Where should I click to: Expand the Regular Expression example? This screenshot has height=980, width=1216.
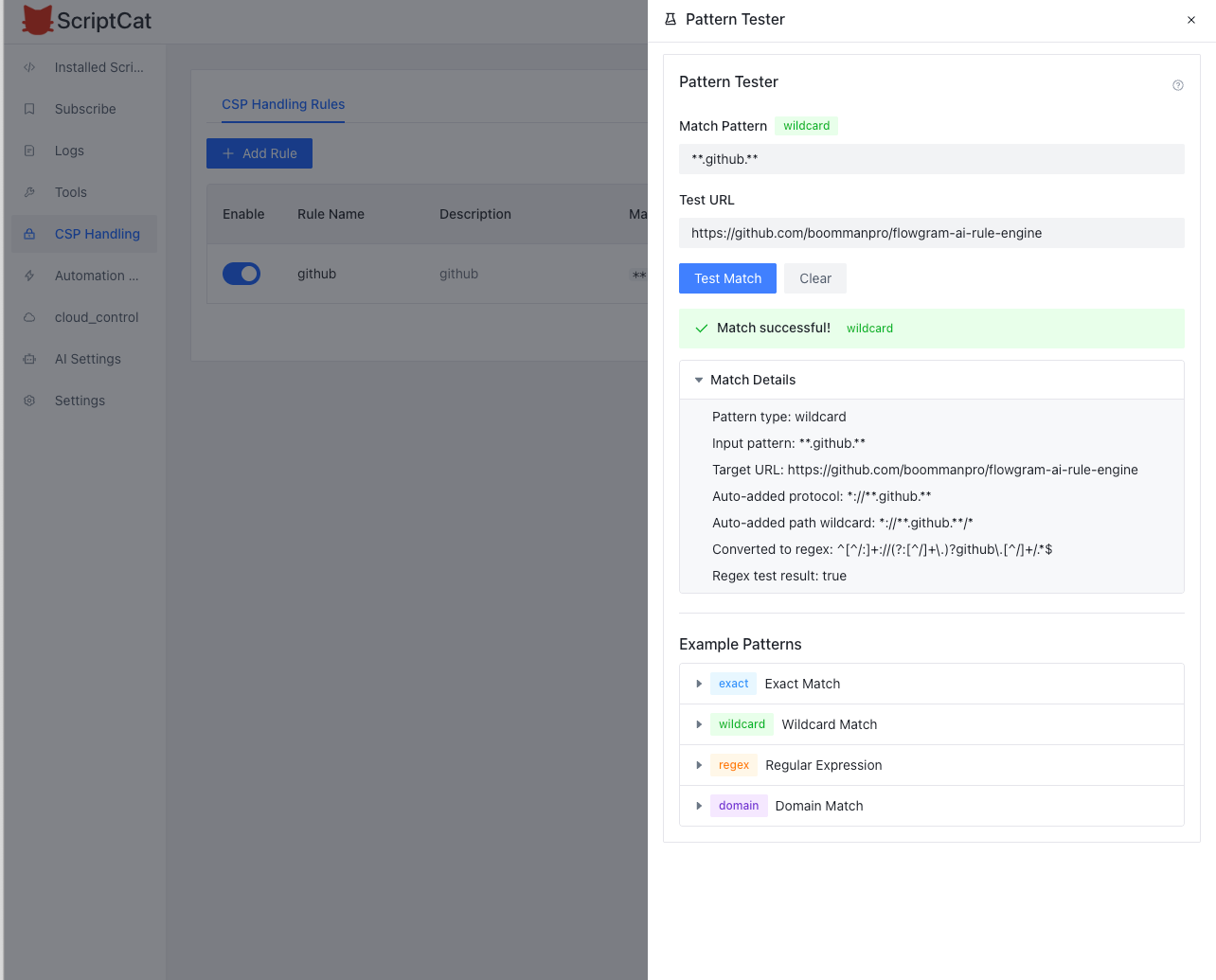[699, 765]
